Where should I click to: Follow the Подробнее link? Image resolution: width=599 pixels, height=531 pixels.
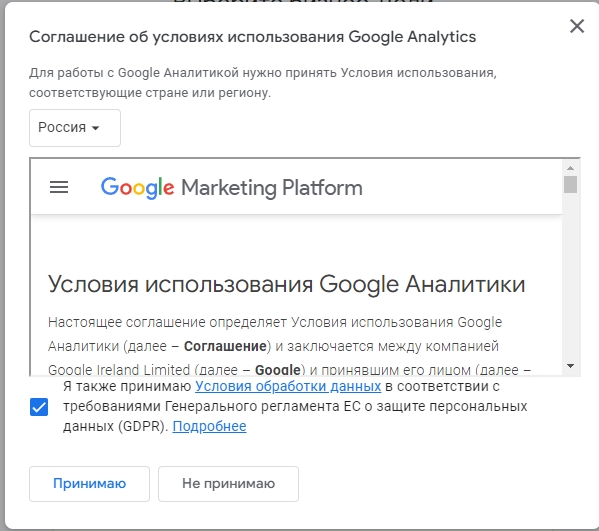pos(209,426)
